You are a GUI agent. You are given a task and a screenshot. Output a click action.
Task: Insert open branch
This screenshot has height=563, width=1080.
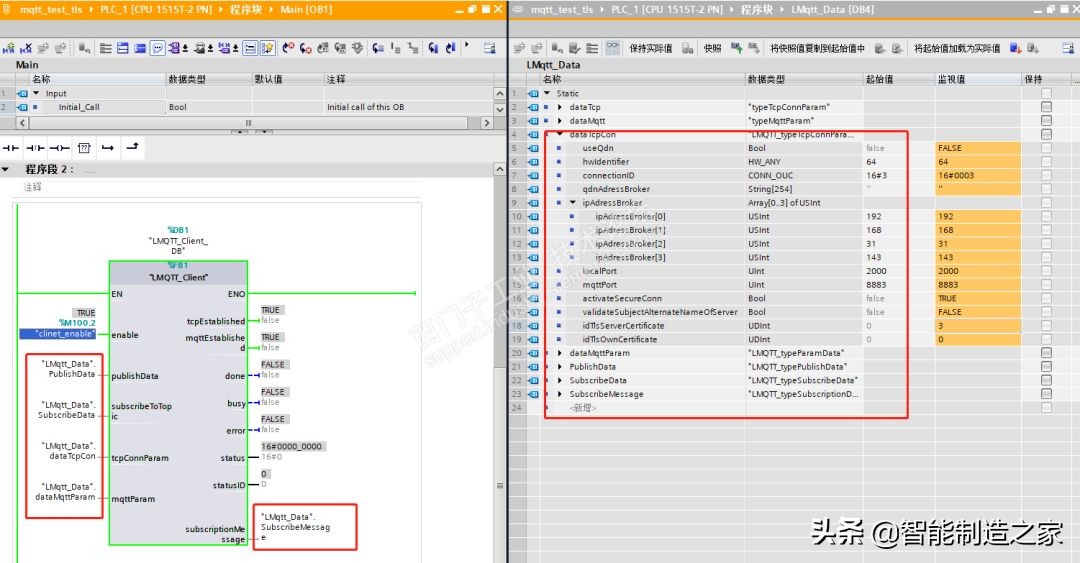tap(107, 147)
